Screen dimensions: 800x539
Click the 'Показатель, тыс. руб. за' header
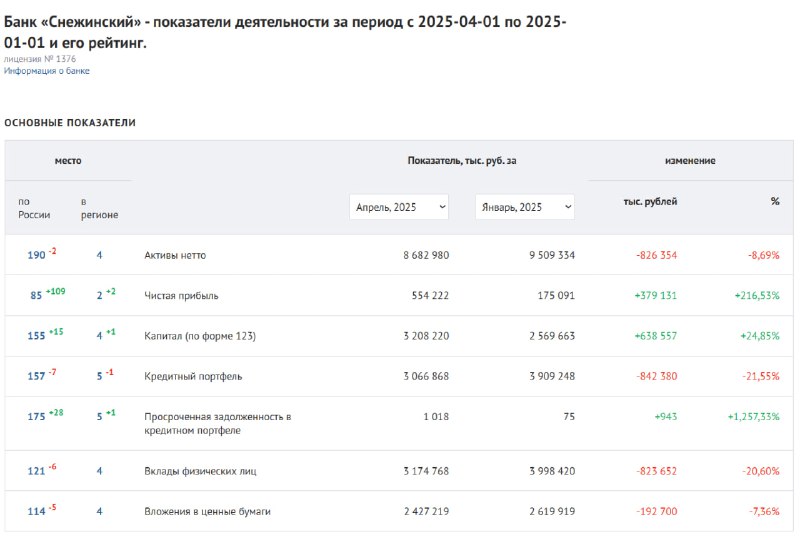462,161
